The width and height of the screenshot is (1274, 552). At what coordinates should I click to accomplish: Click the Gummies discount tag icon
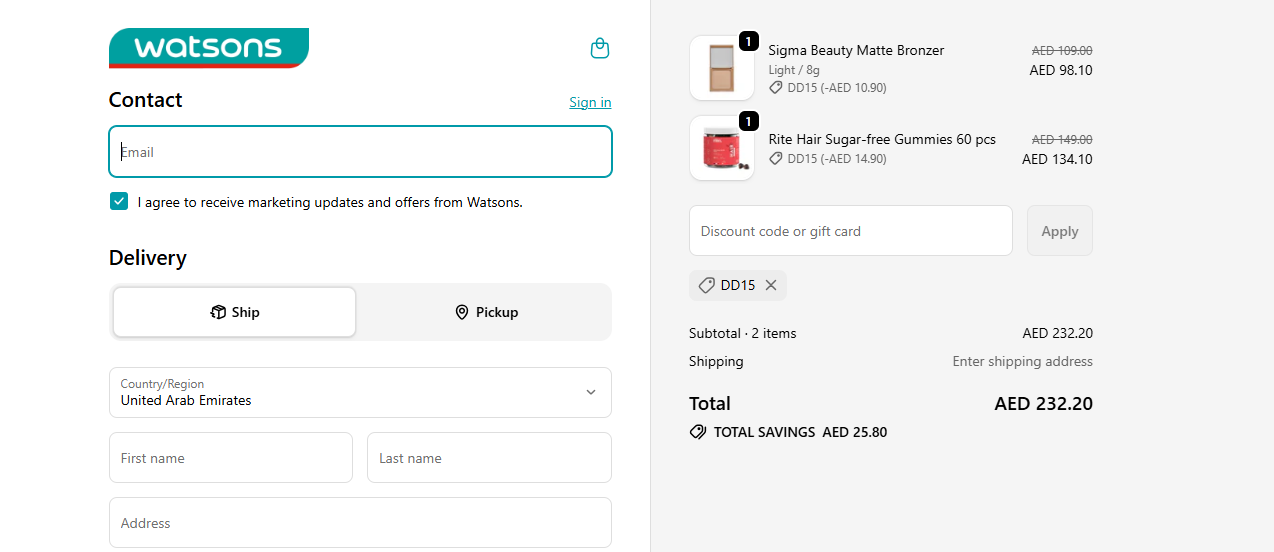coord(776,159)
